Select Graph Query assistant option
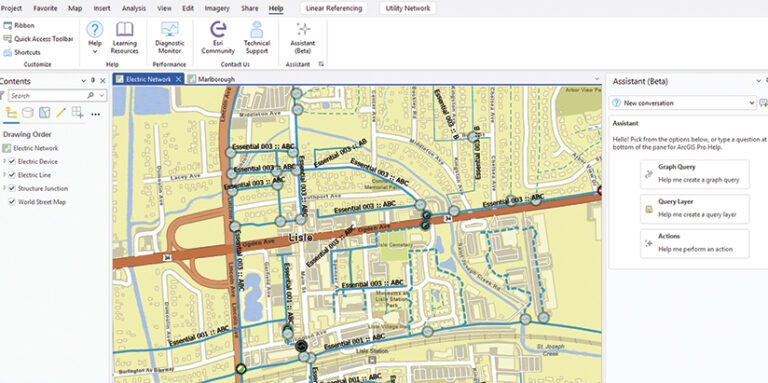The image size is (768, 383). click(x=695, y=174)
